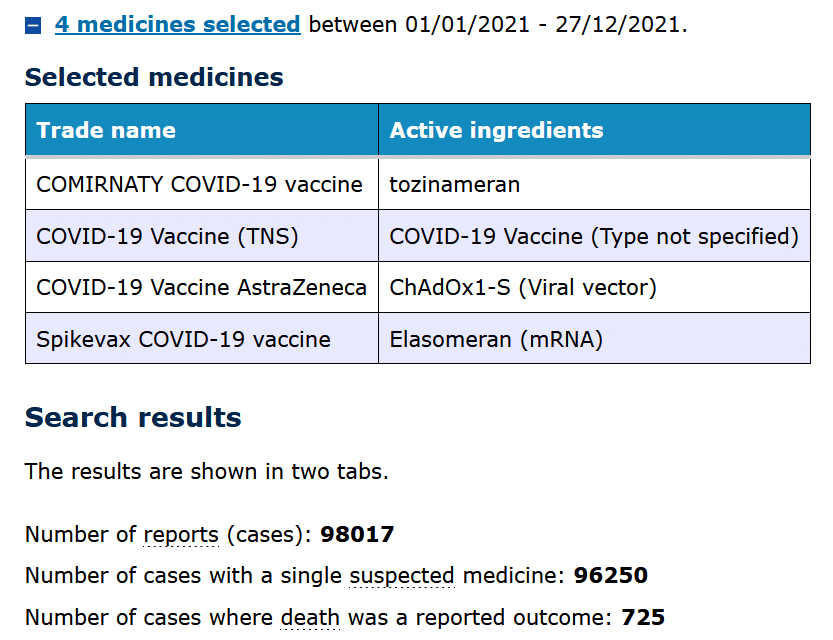Select Spikevax COVID-19 vaccine cell
The image size is (833, 640).
tap(202, 339)
